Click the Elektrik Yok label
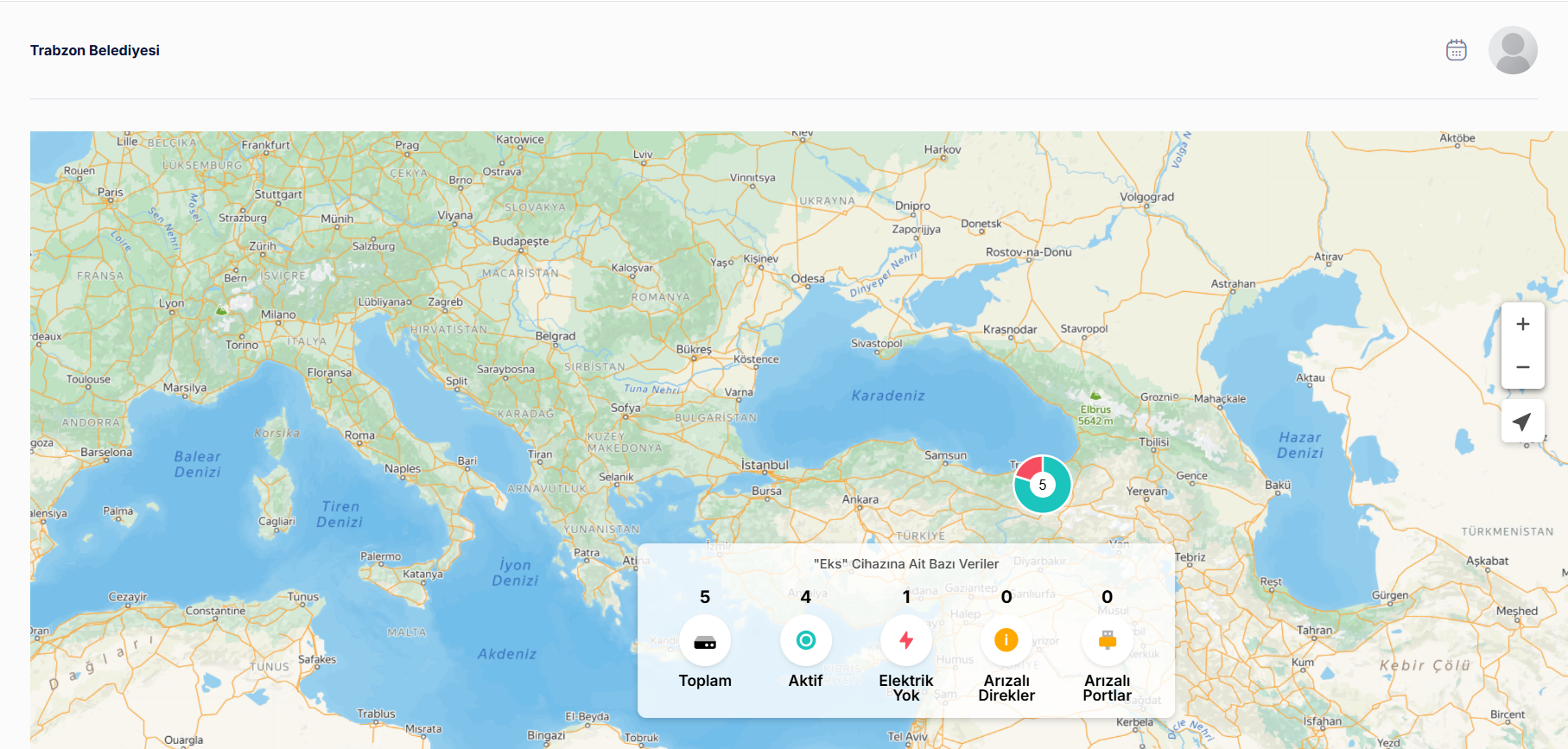The width and height of the screenshot is (1568, 749). [x=905, y=688]
